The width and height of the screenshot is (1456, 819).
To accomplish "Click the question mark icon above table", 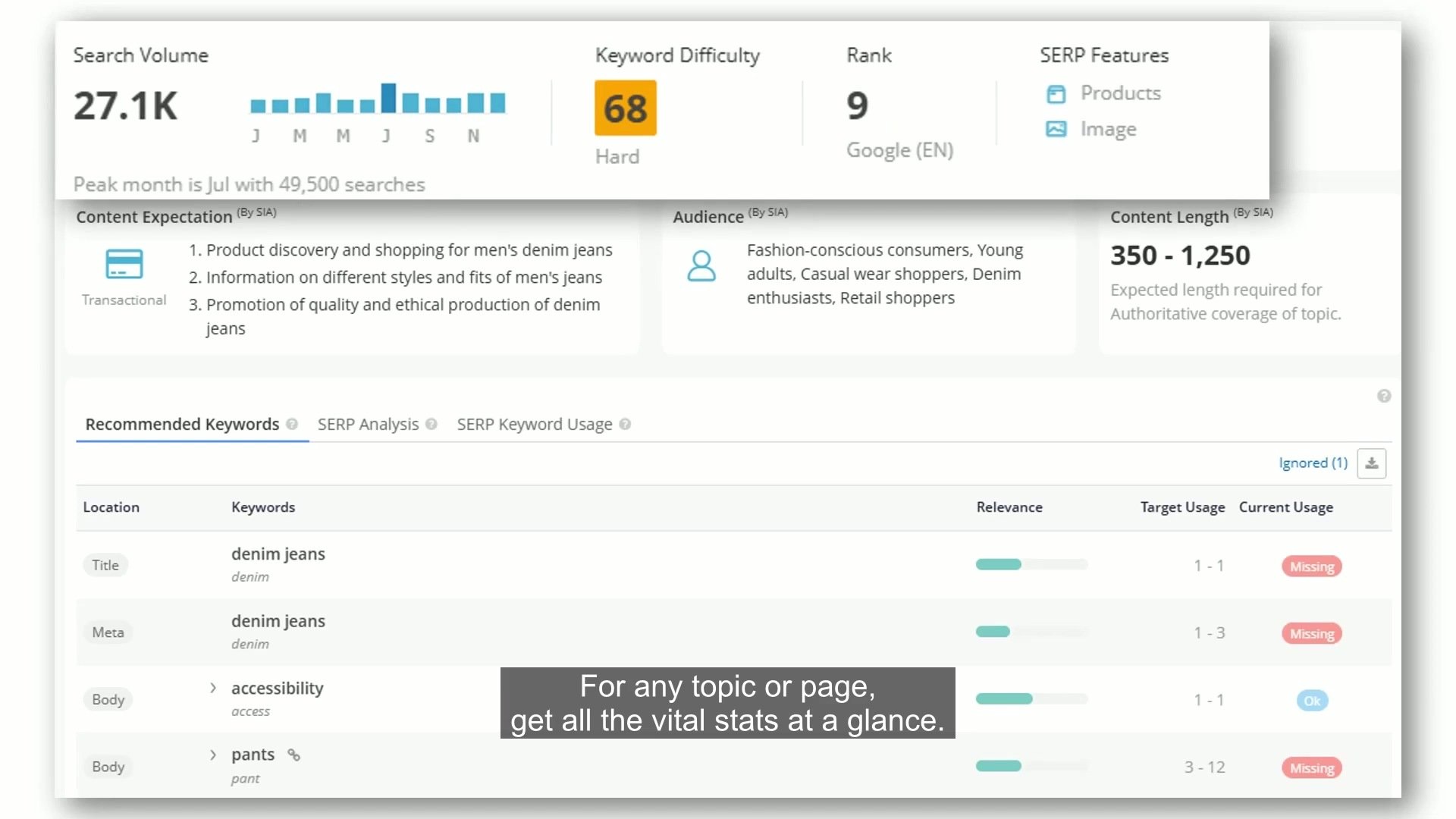I will pyautogui.click(x=1384, y=396).
